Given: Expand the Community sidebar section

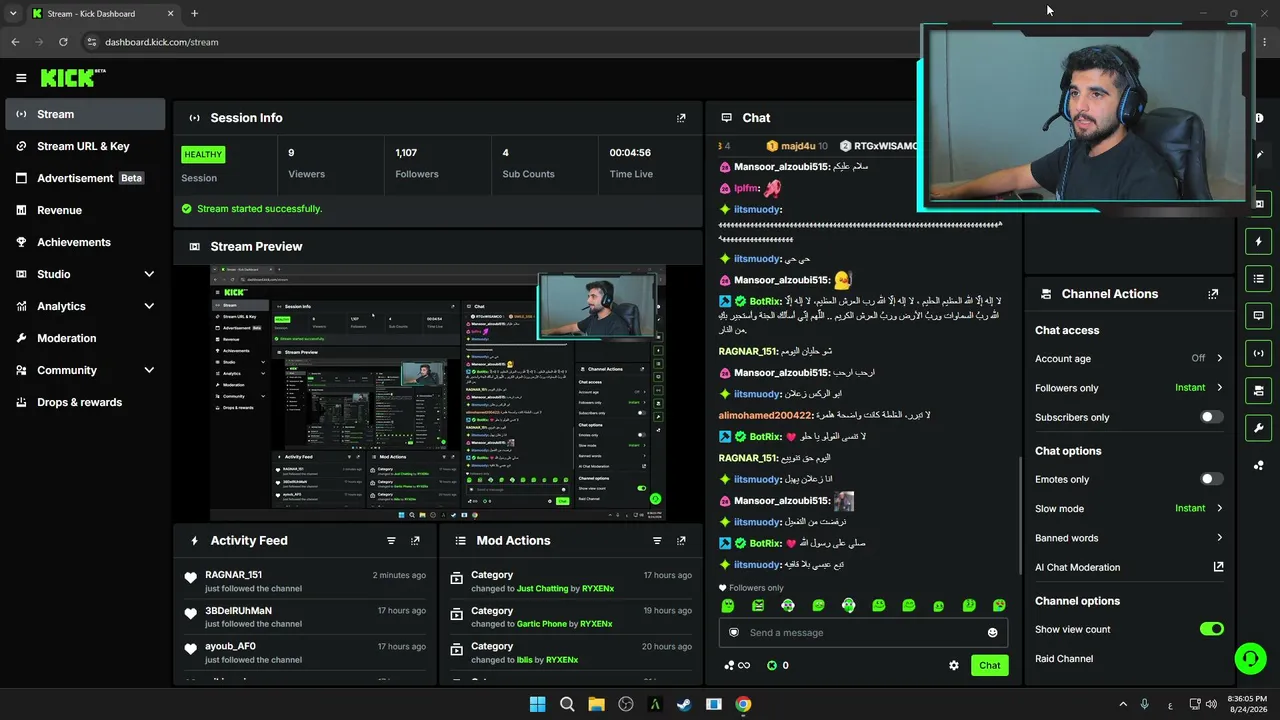Looking at the screenshot, I should tap(149, 370).
